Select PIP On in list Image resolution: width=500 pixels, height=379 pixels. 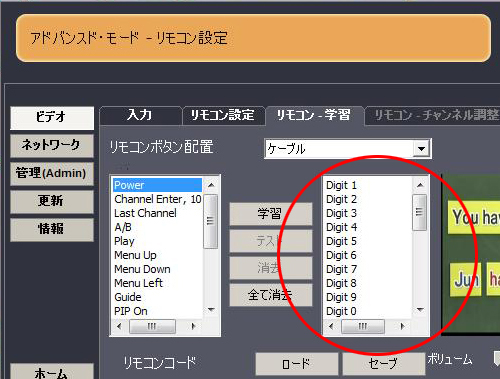coord(158,311)
